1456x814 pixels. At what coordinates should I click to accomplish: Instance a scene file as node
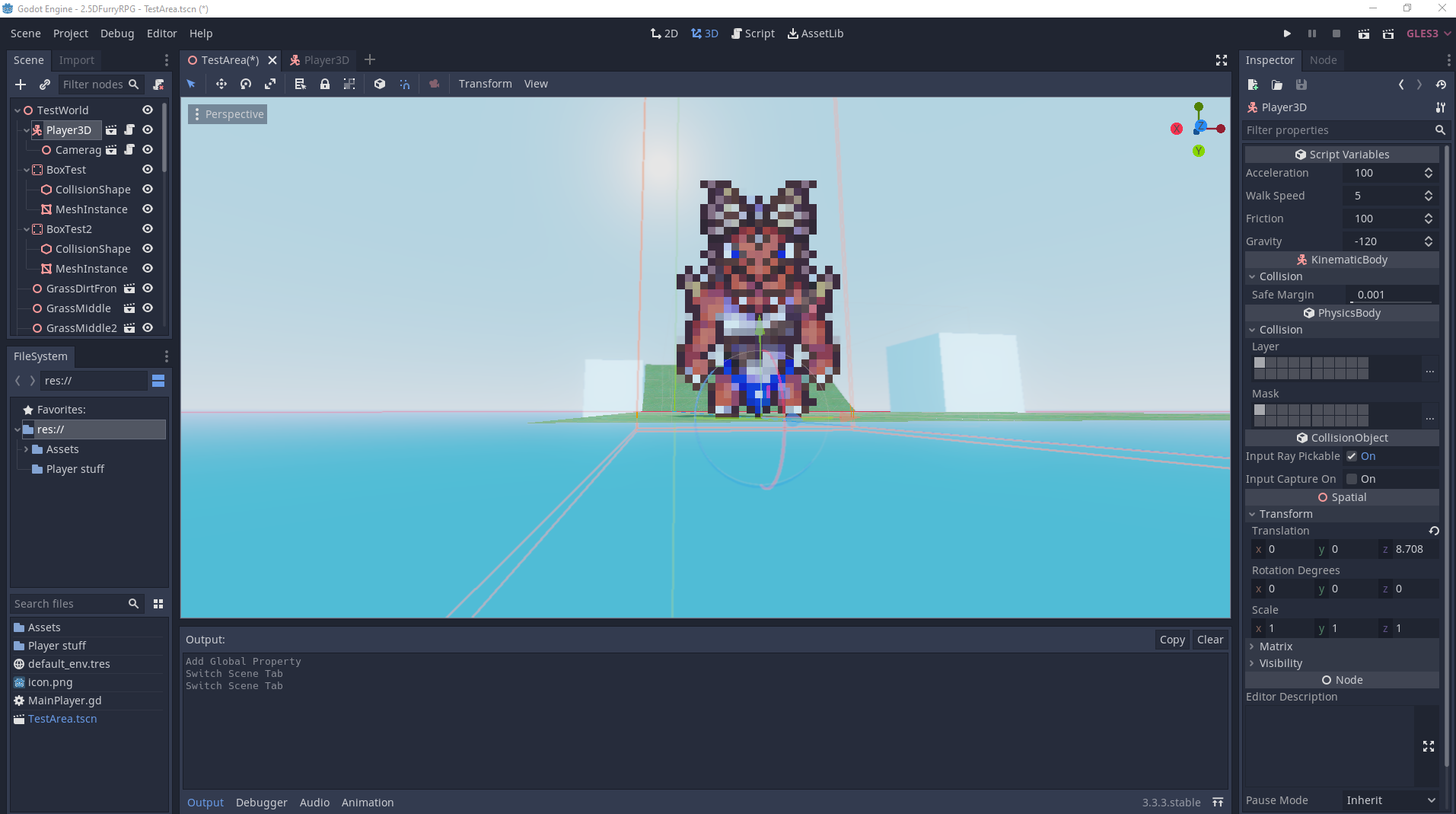click(x=45, y=85)
